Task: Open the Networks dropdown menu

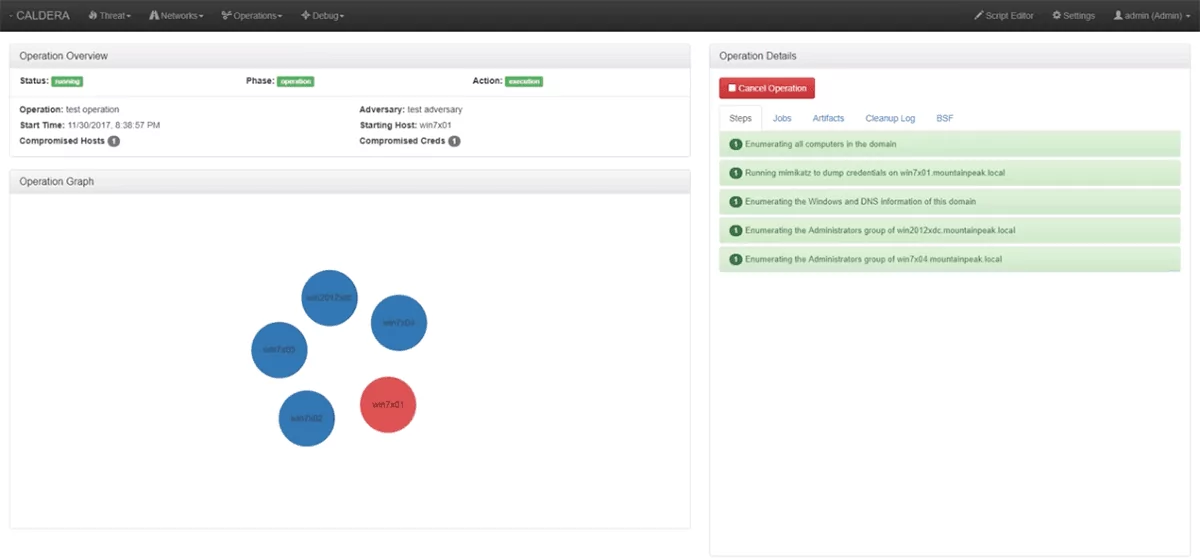Action: 176,16
